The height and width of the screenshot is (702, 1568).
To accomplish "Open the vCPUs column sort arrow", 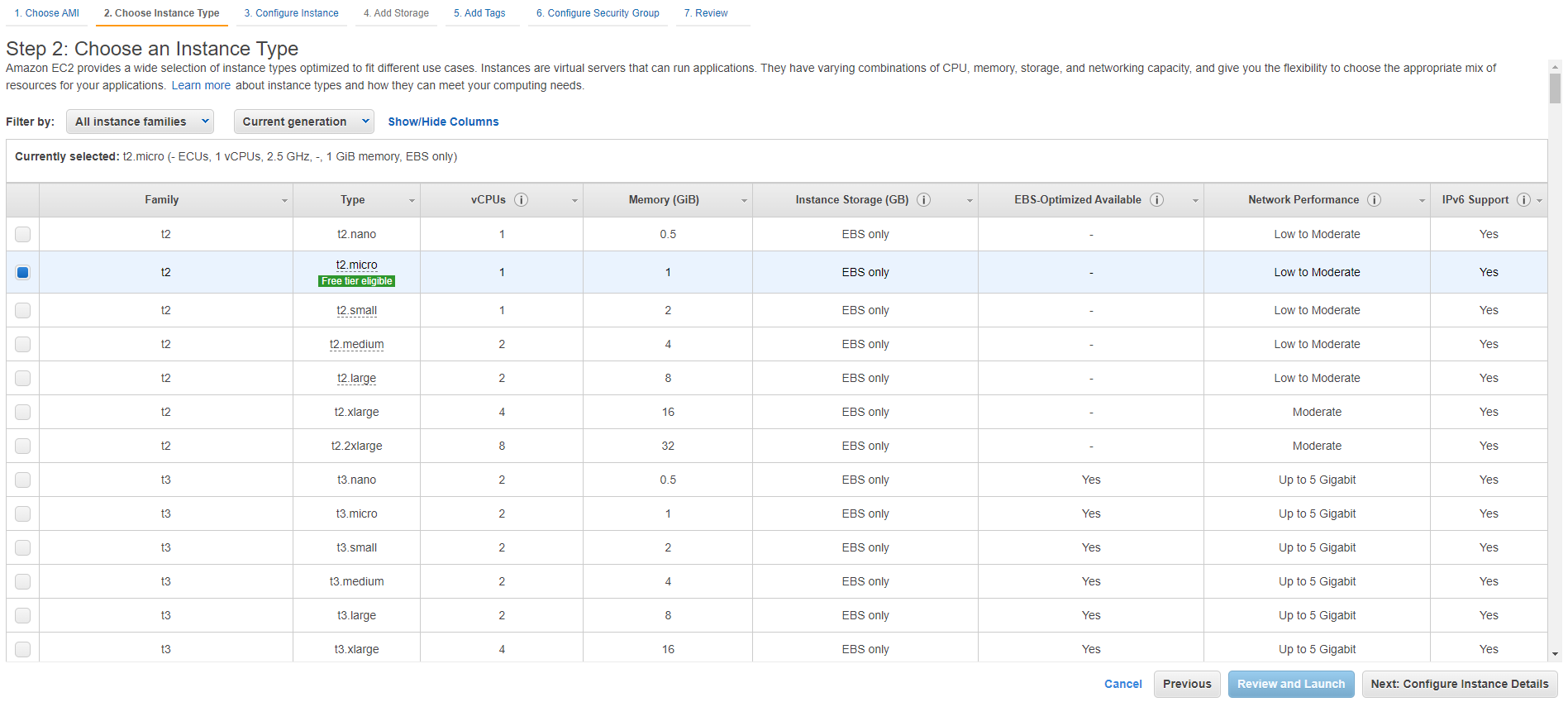I will [x=574, y=201].
